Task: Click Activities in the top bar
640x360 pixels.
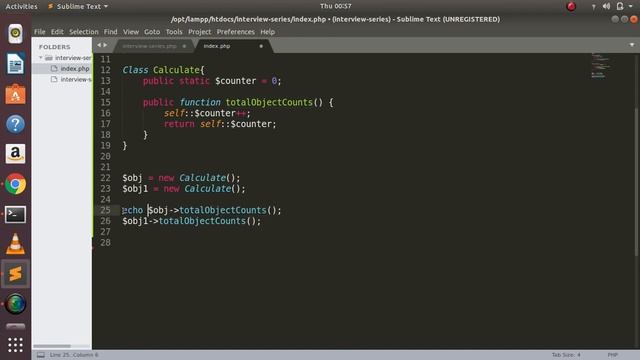Action: [x=22, y=6]
